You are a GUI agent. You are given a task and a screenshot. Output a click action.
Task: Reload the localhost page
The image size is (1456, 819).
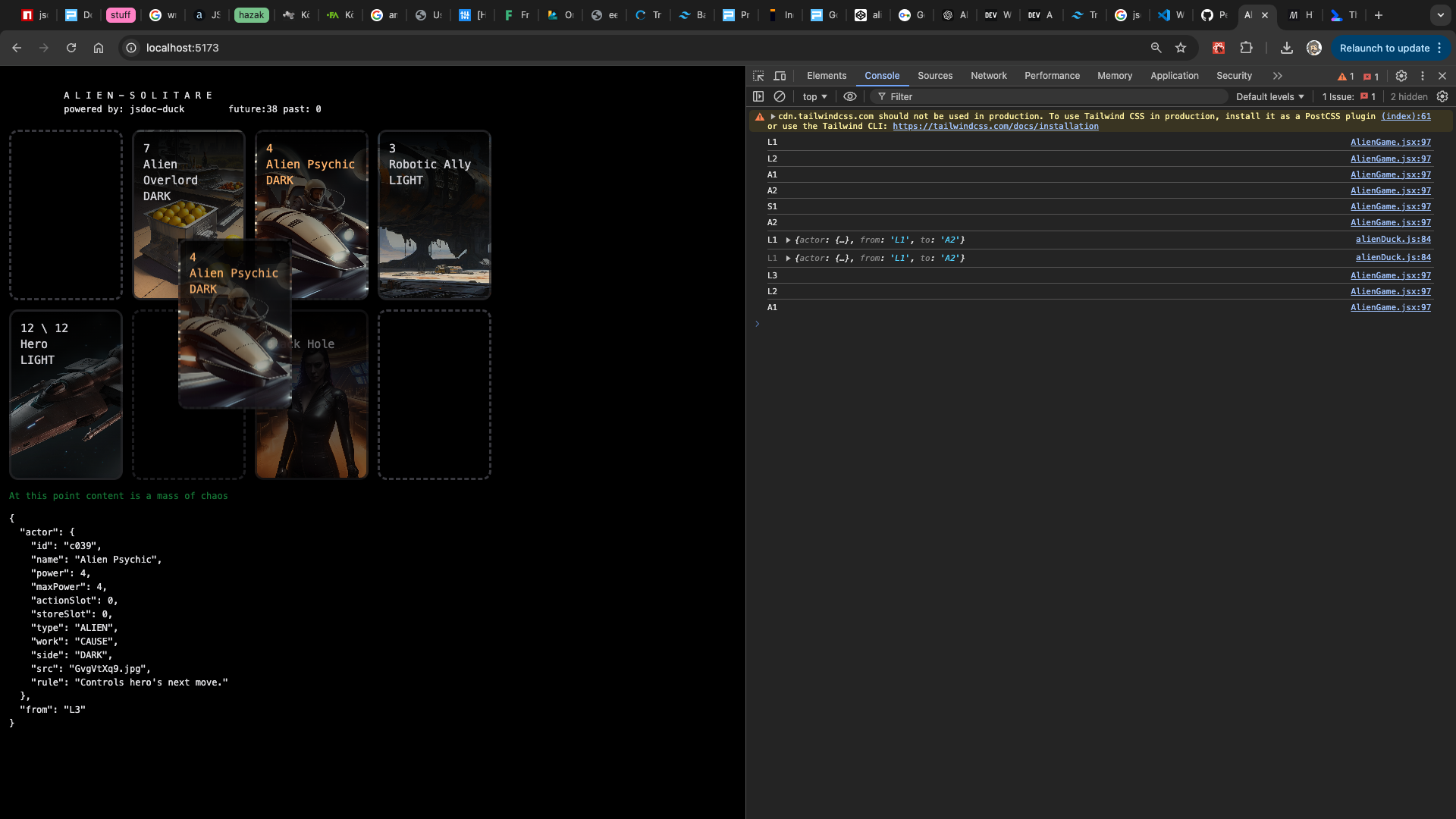[x=71, y=48]
